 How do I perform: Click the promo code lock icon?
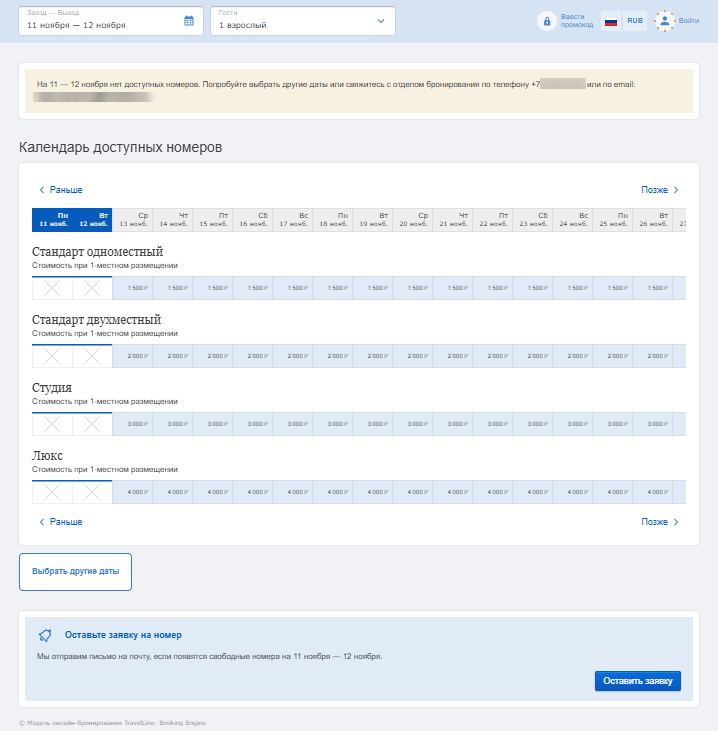tap(547, 21)
